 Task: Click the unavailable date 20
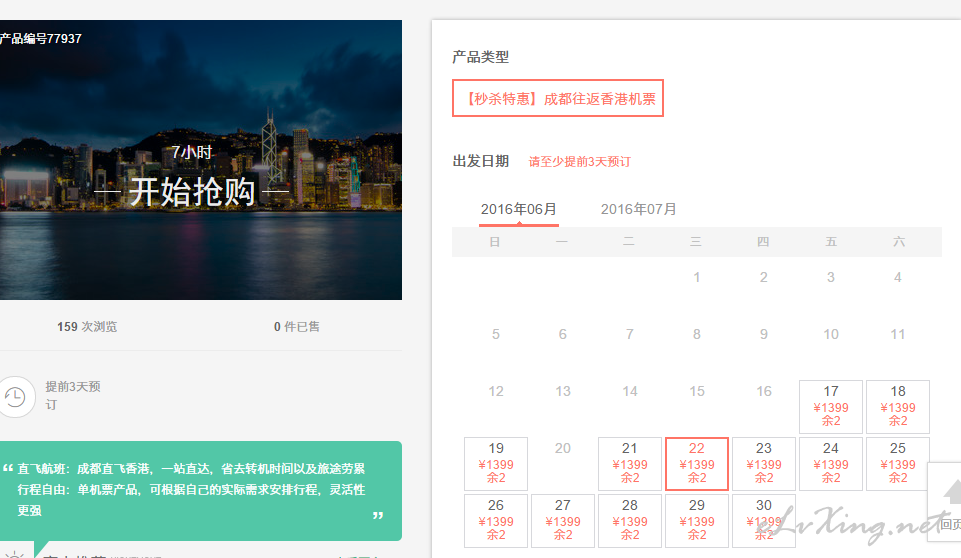coord(563,448)
